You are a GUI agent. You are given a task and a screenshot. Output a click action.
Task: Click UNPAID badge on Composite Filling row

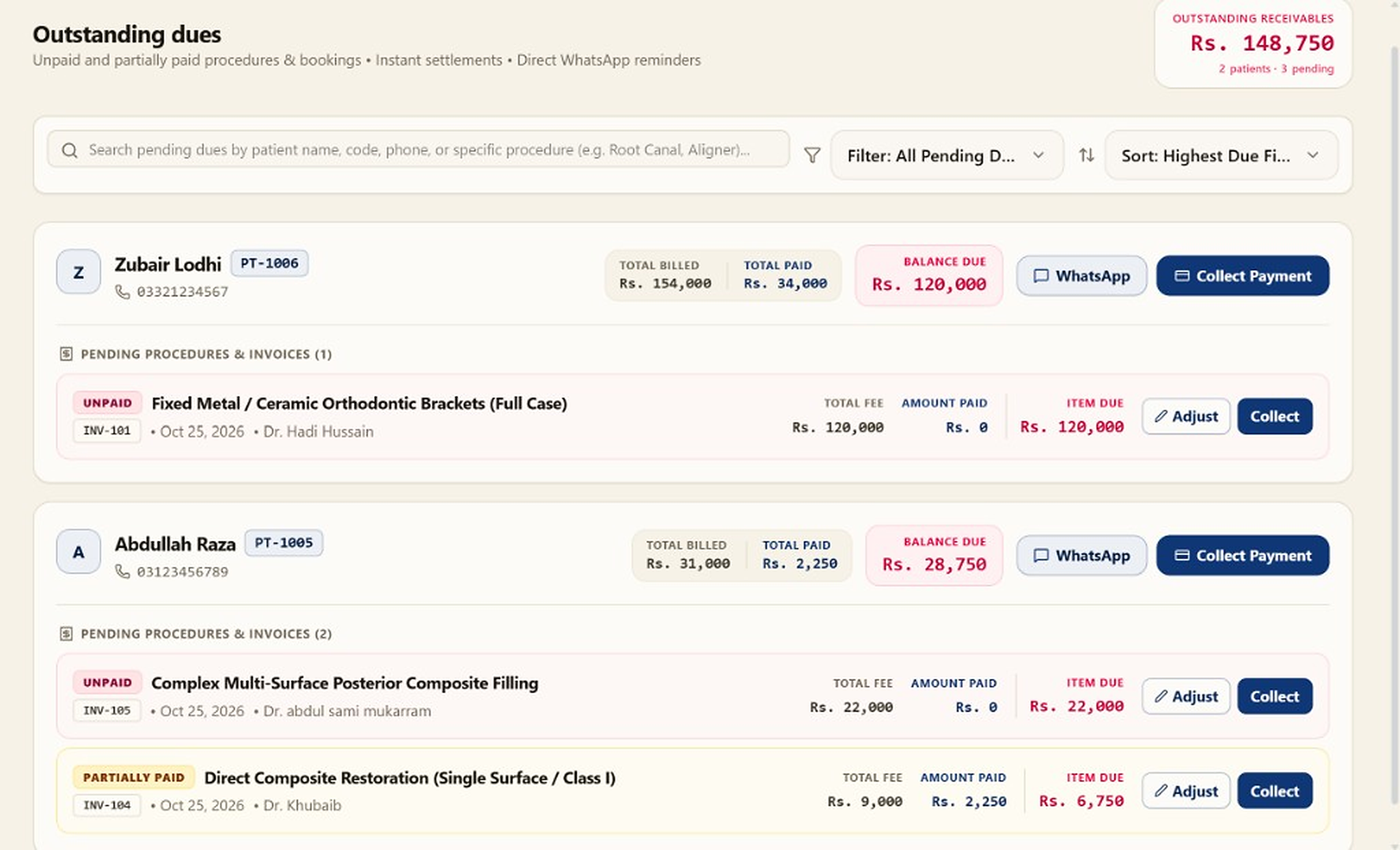[107, 683]
